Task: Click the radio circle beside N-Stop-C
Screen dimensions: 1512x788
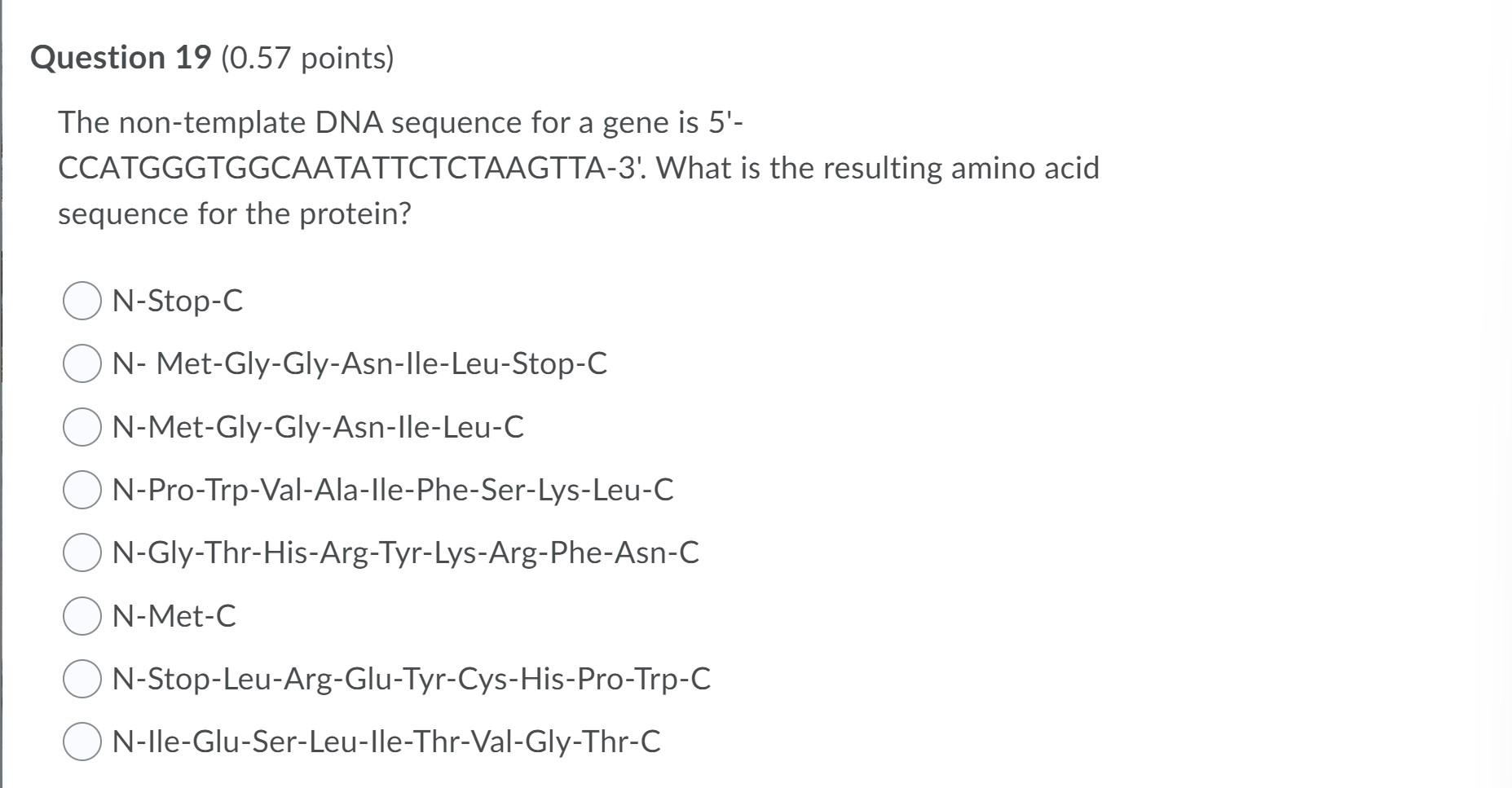Action: click(x=82, y=301)
